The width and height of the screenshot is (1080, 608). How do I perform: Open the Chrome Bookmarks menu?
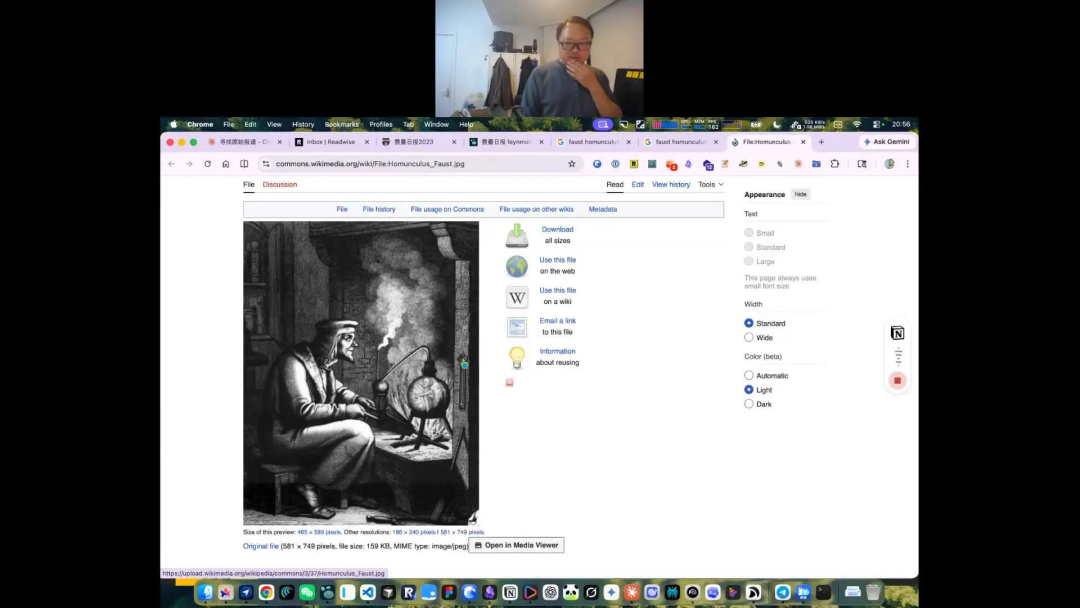point(342,125)
